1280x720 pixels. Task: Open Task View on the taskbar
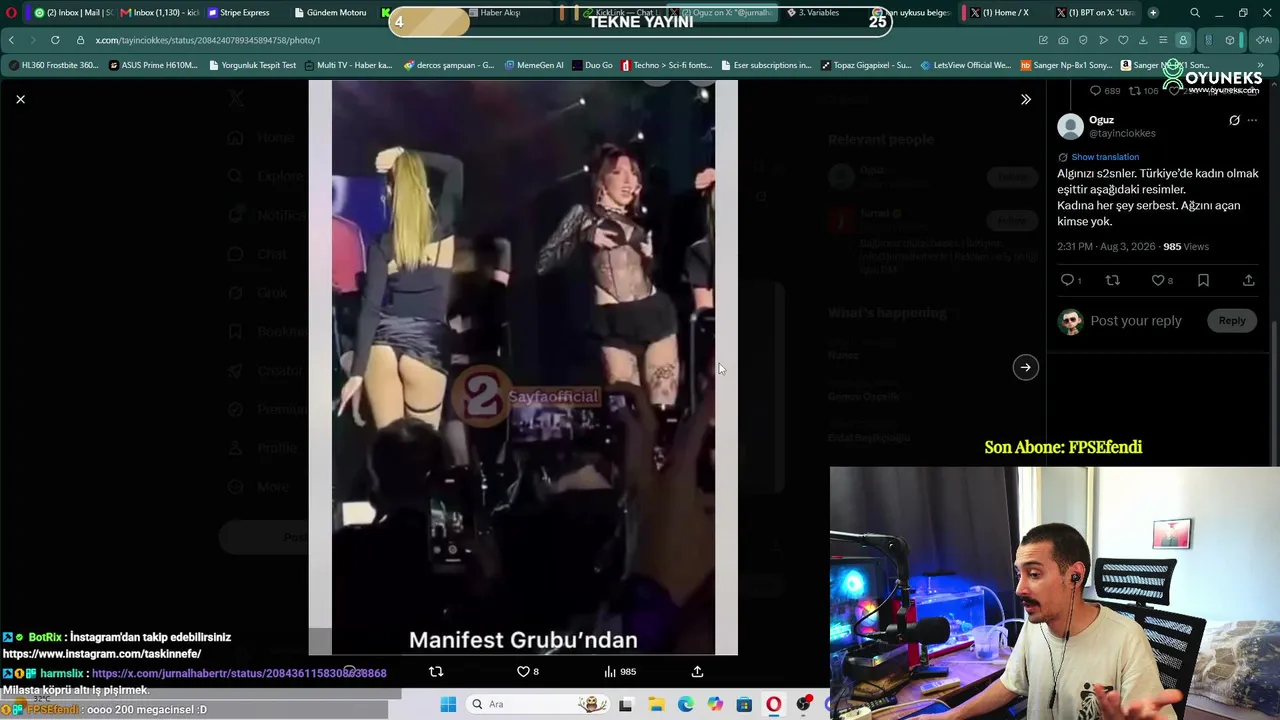[x=625, y=704]
